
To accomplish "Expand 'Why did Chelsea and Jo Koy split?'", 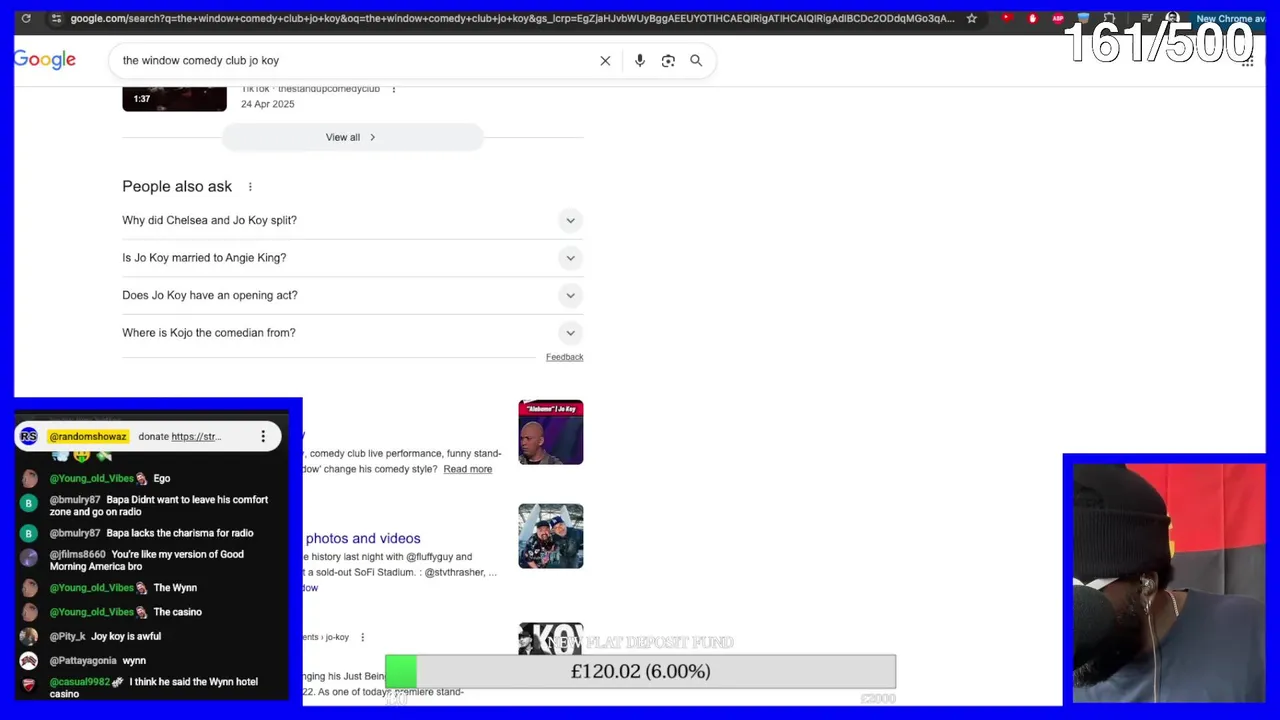I will click(x=352, y=220).
